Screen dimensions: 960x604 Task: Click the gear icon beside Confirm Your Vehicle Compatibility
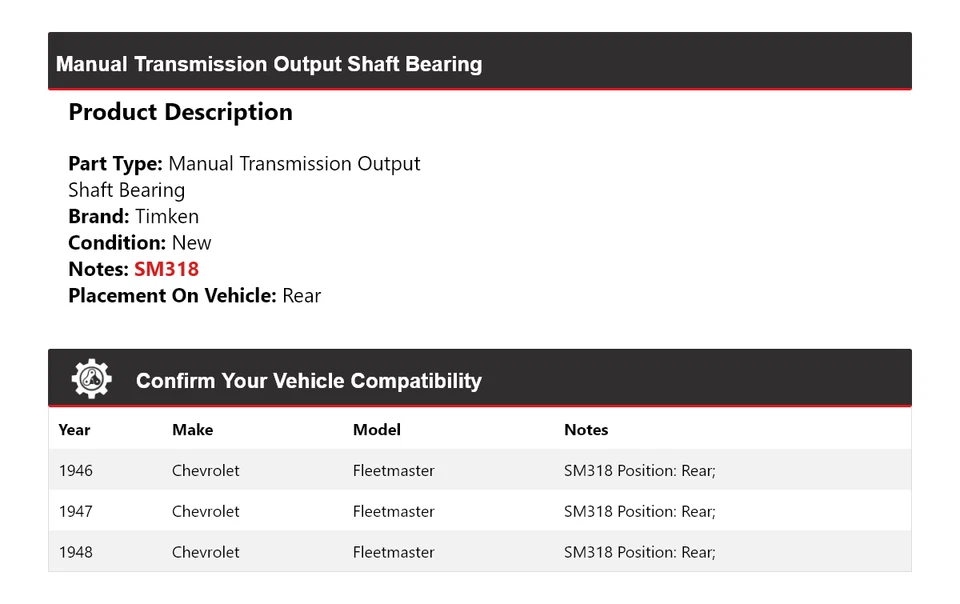[x=91, y=380]
